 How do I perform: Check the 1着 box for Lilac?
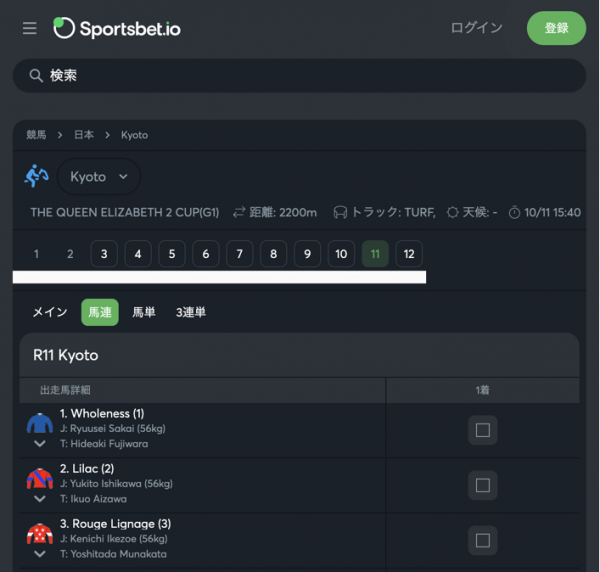point(483,485)
